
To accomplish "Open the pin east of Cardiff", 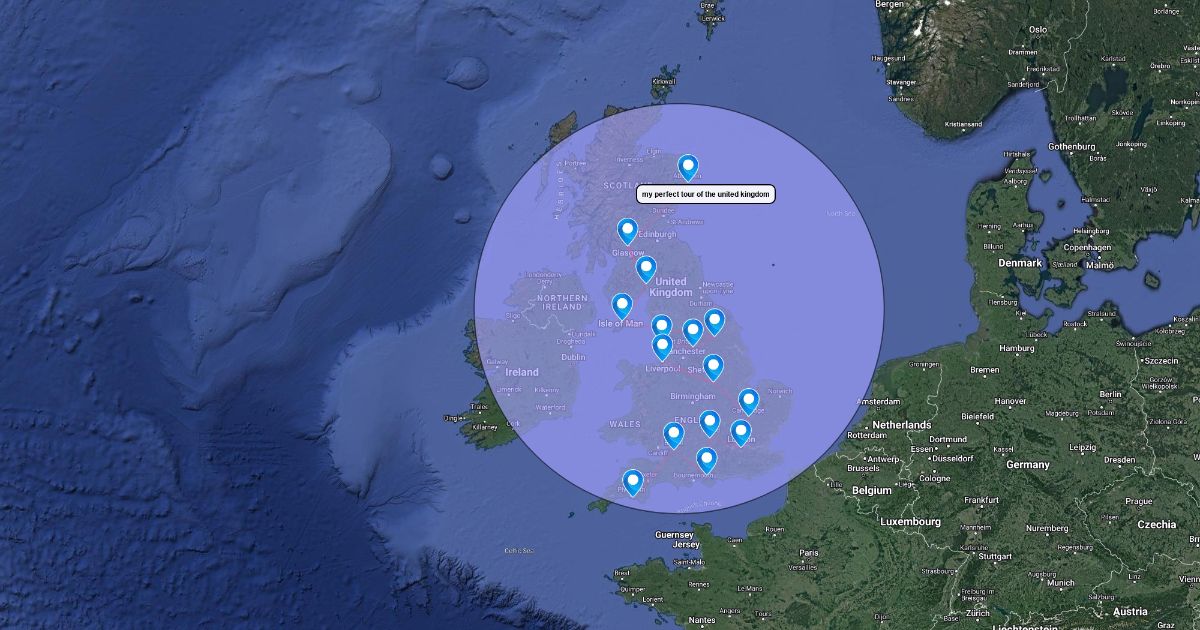I will point(673,434).
